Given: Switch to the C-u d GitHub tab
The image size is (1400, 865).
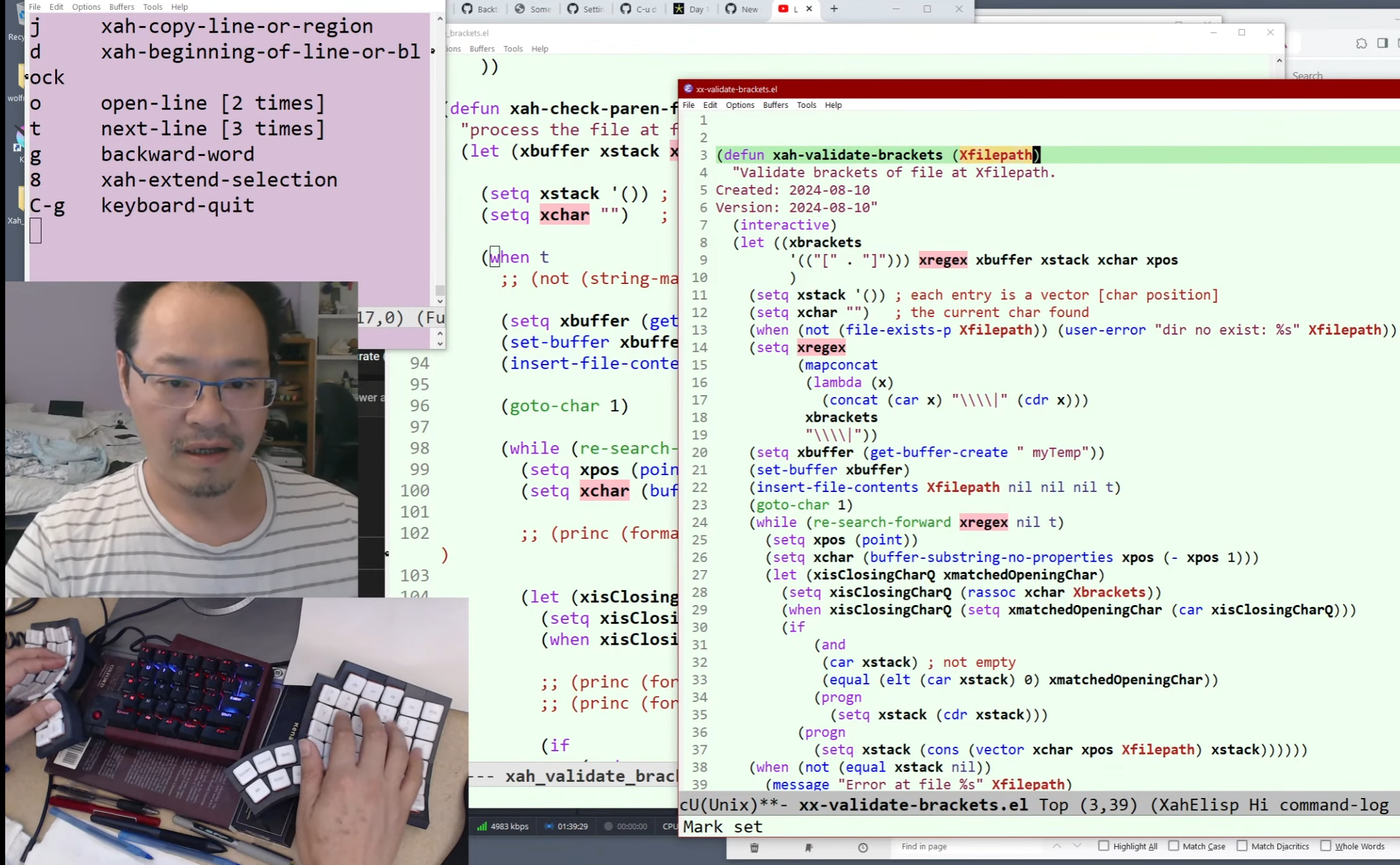Looking at the screenshot, I should click(639, 8).
